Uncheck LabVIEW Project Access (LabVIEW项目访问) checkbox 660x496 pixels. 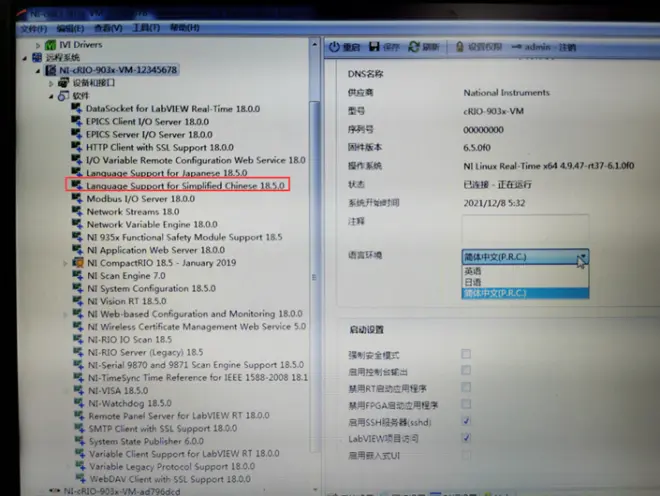tap(466, 438)
